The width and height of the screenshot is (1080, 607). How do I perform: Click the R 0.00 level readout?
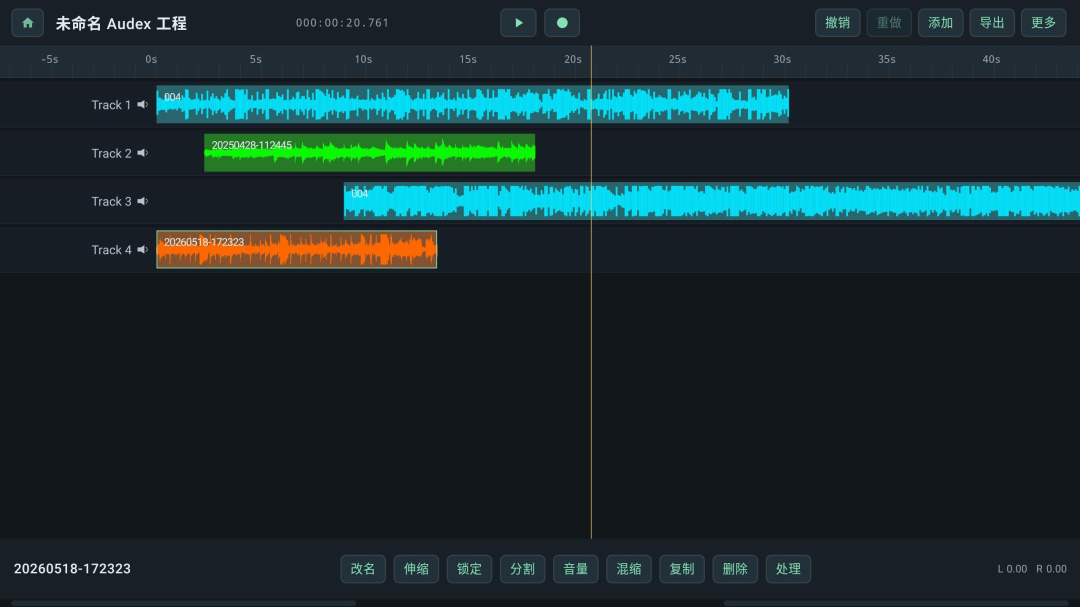1051,569
